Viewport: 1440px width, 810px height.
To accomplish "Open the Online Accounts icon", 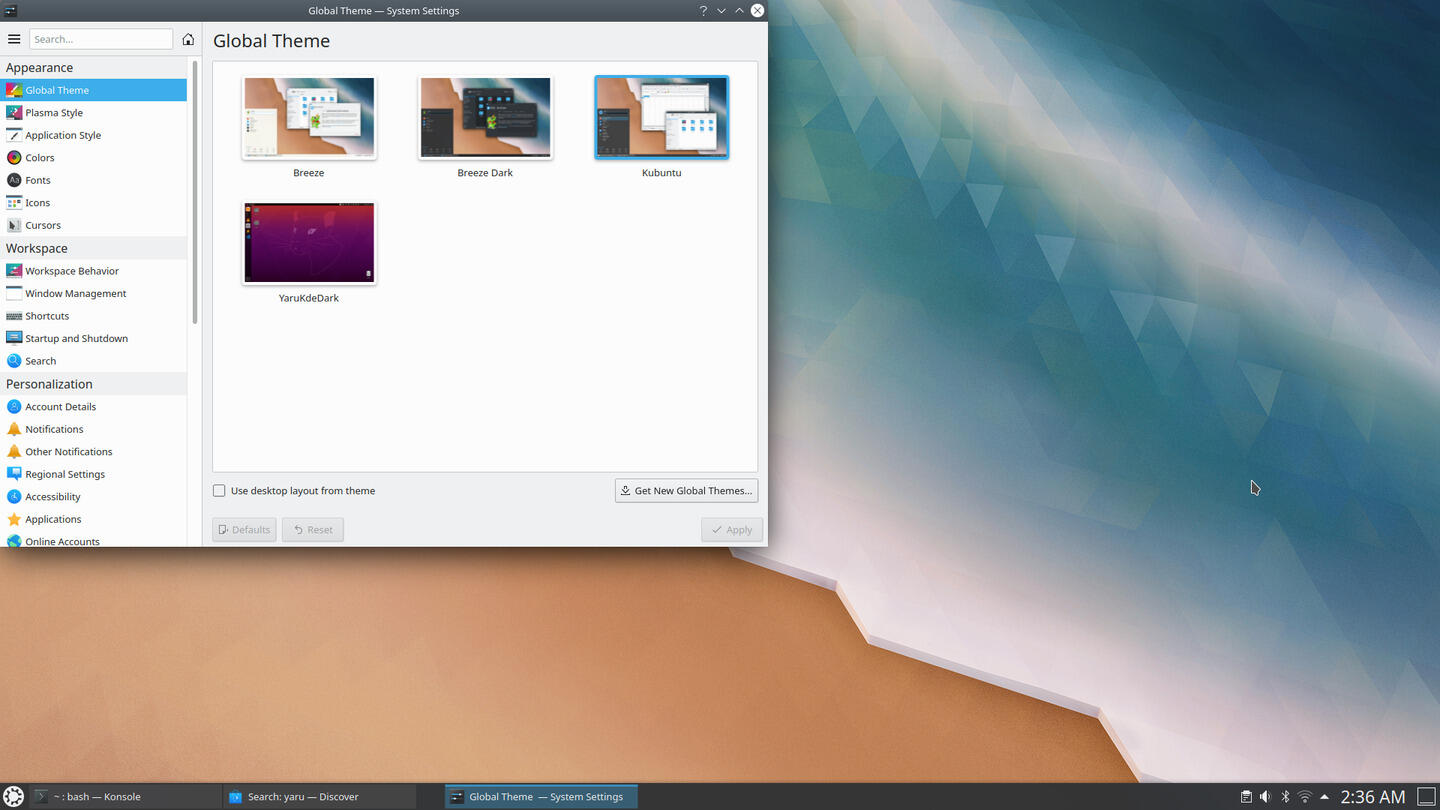I will click(14, 541).
